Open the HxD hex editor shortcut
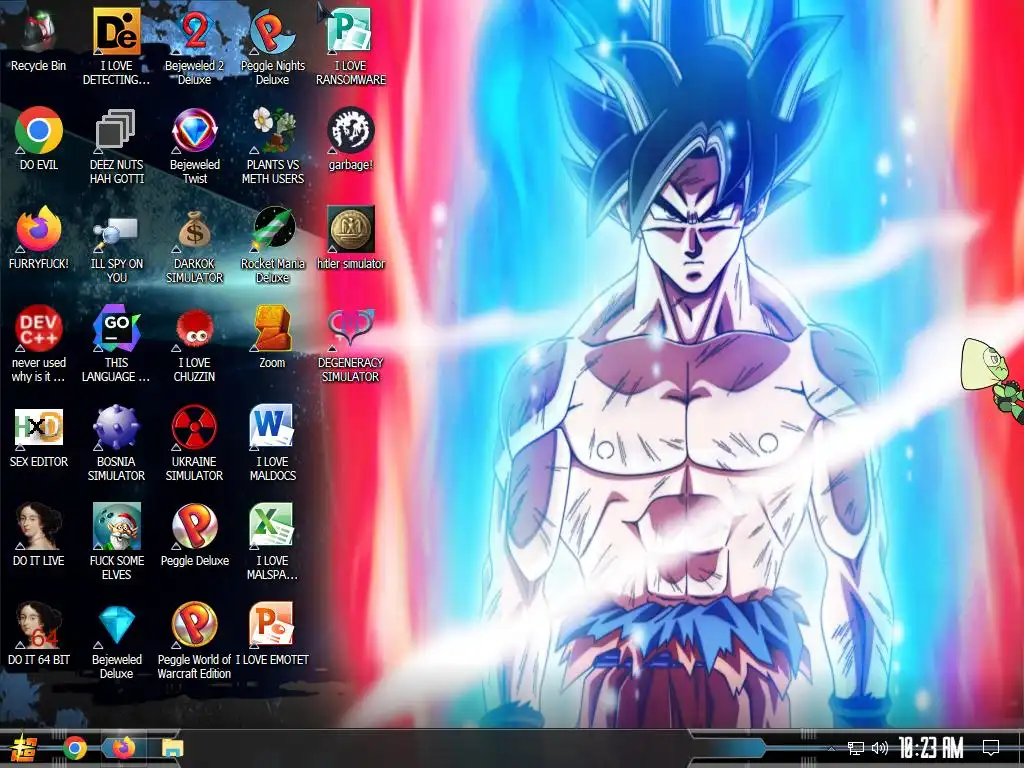The width and height of the screenshot is (1024, 768). [39, 436]
